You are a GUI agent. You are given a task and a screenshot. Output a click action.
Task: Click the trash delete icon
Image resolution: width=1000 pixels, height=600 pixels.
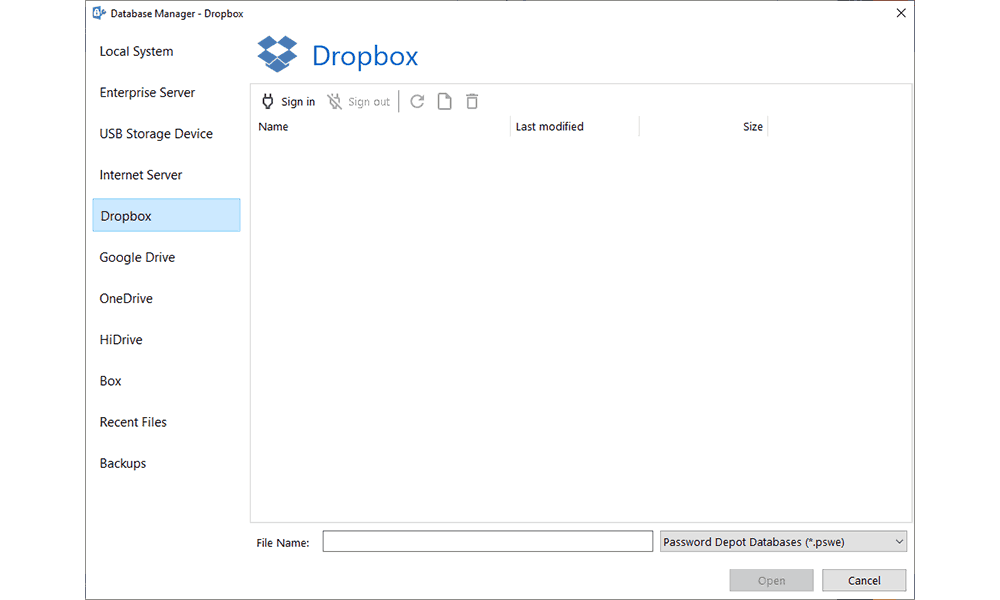point(472,101)
